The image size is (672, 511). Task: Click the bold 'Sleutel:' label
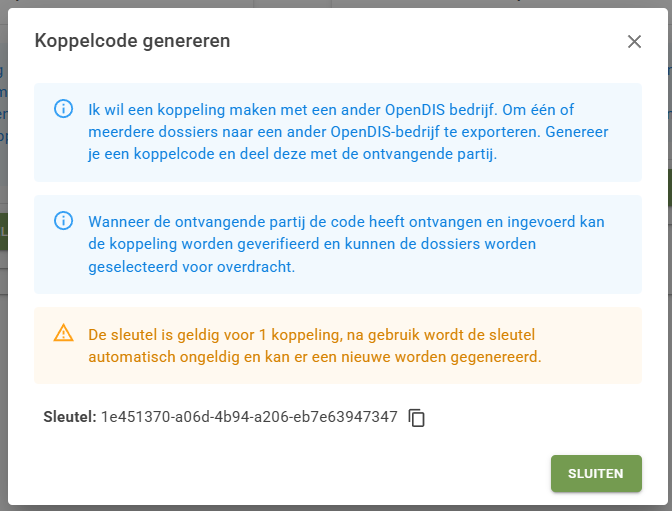pyautogui.click(x=70, y=417)
